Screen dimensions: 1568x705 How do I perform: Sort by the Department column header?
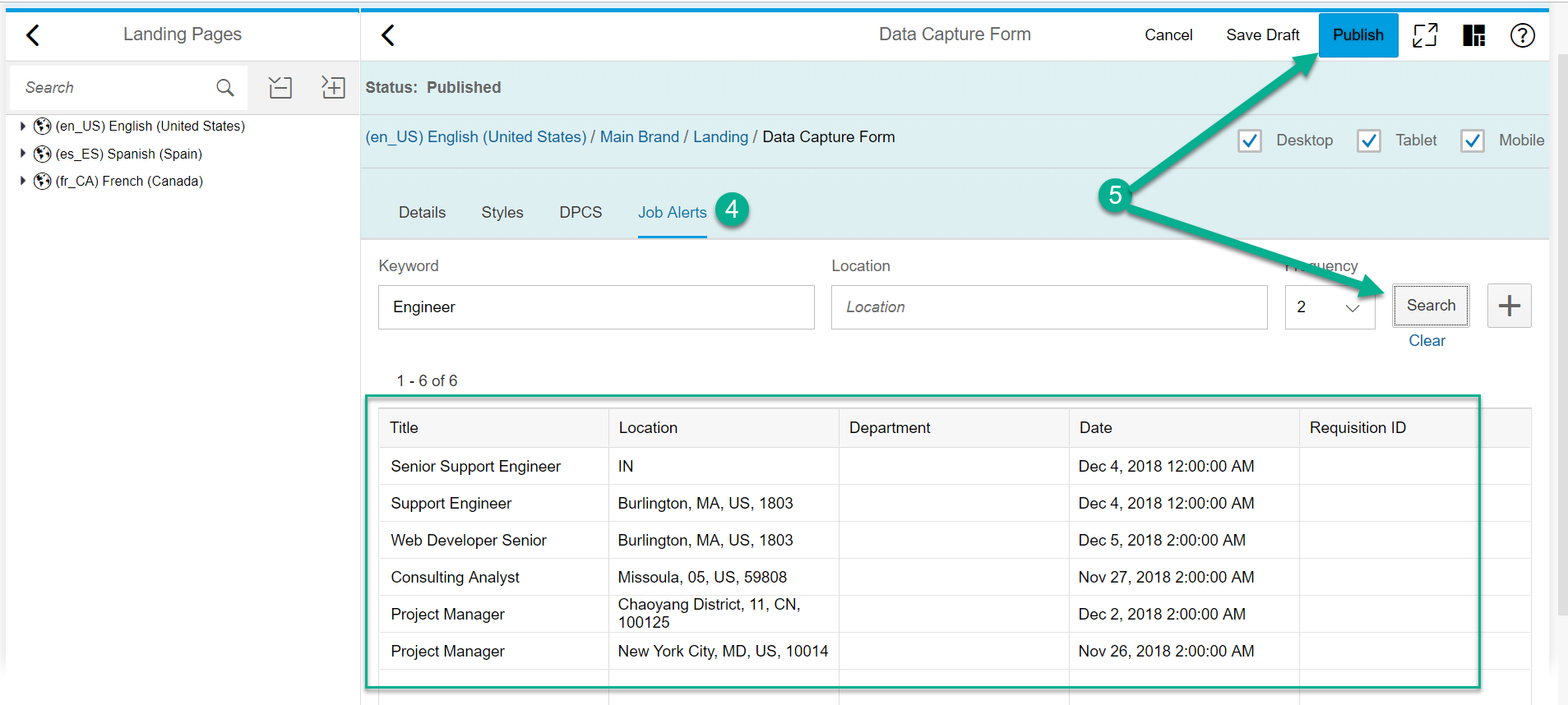coord(954,428)
